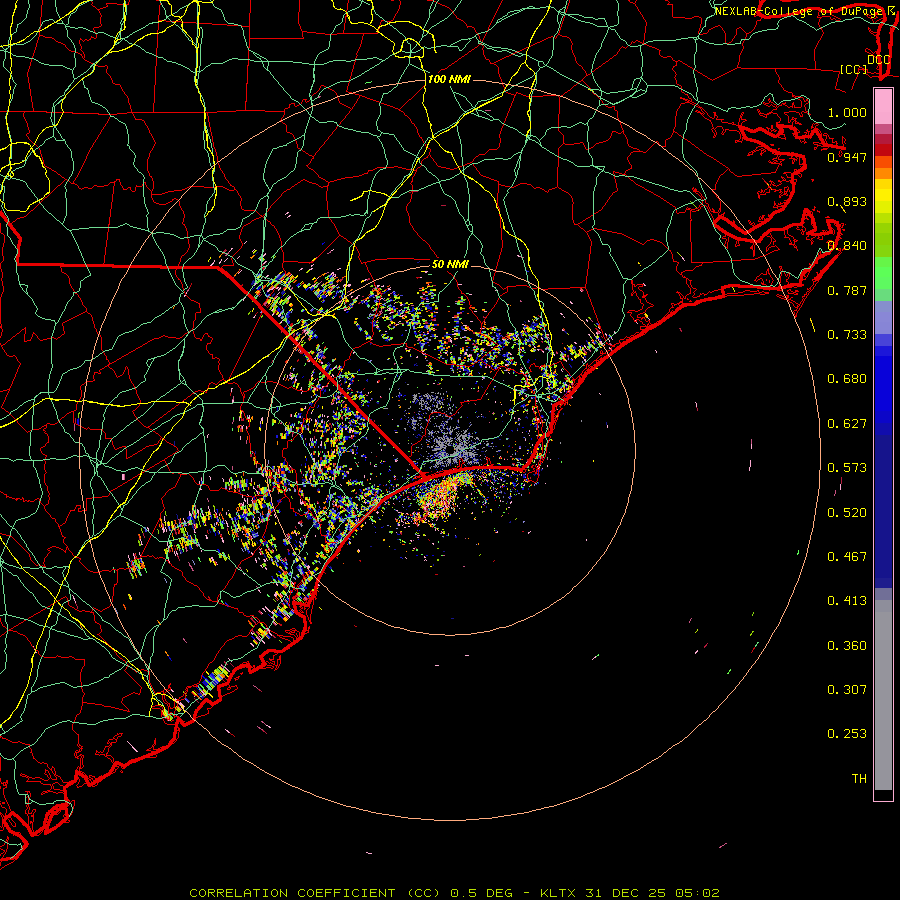Click the 0.467 legend value
900x900 pixels.
coord(847,556)
